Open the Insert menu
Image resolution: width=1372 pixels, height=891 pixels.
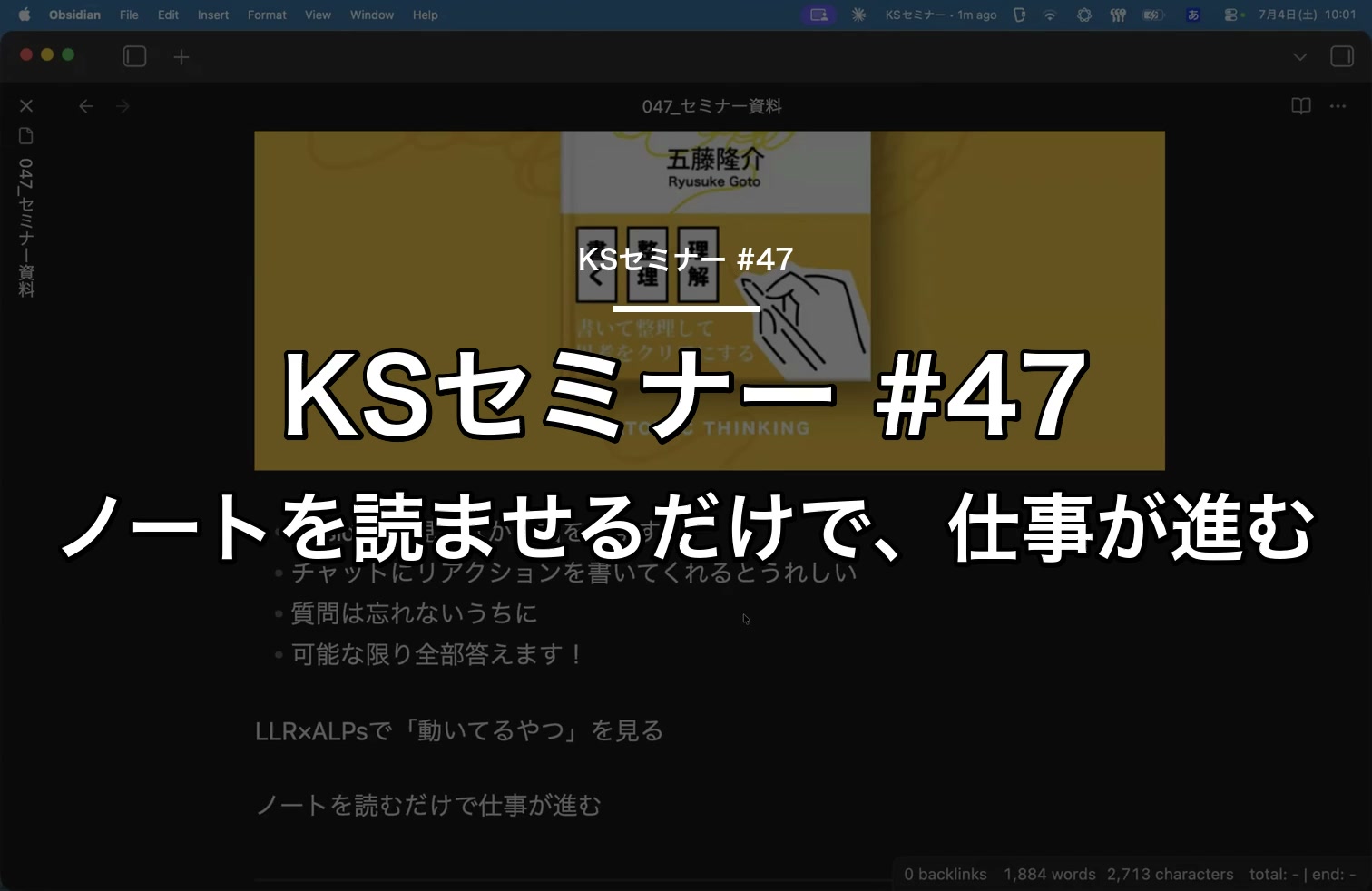click(x=213, y=15)
